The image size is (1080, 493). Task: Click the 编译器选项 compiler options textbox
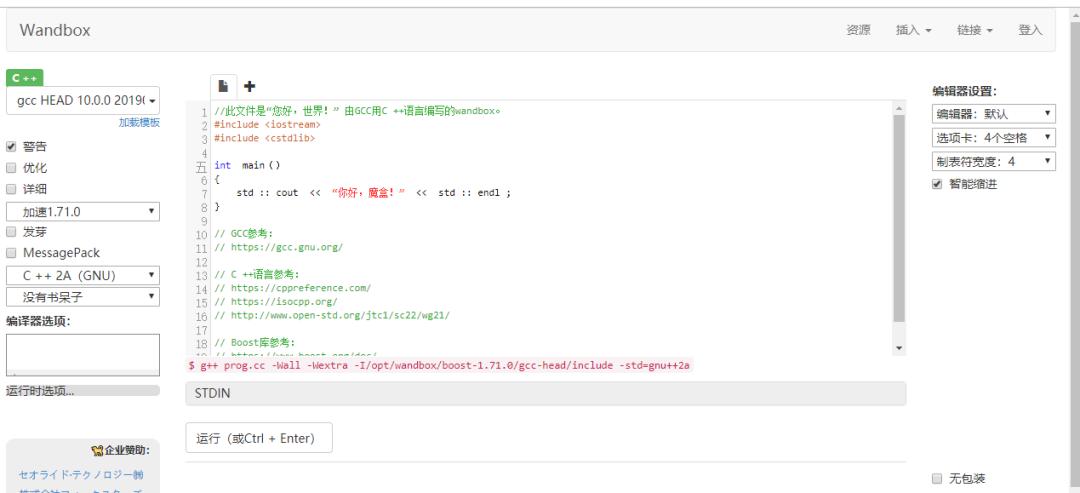click(x=83, y=355)
